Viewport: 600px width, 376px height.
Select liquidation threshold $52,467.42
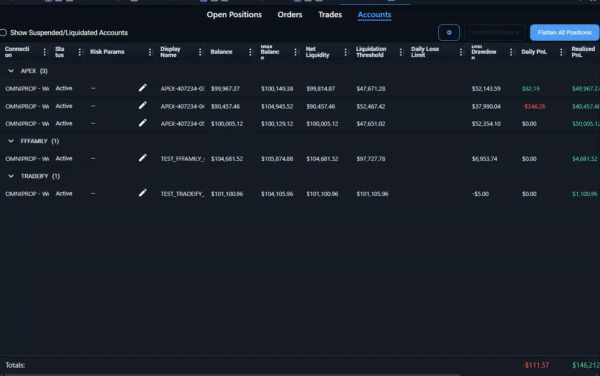point(371,106)
